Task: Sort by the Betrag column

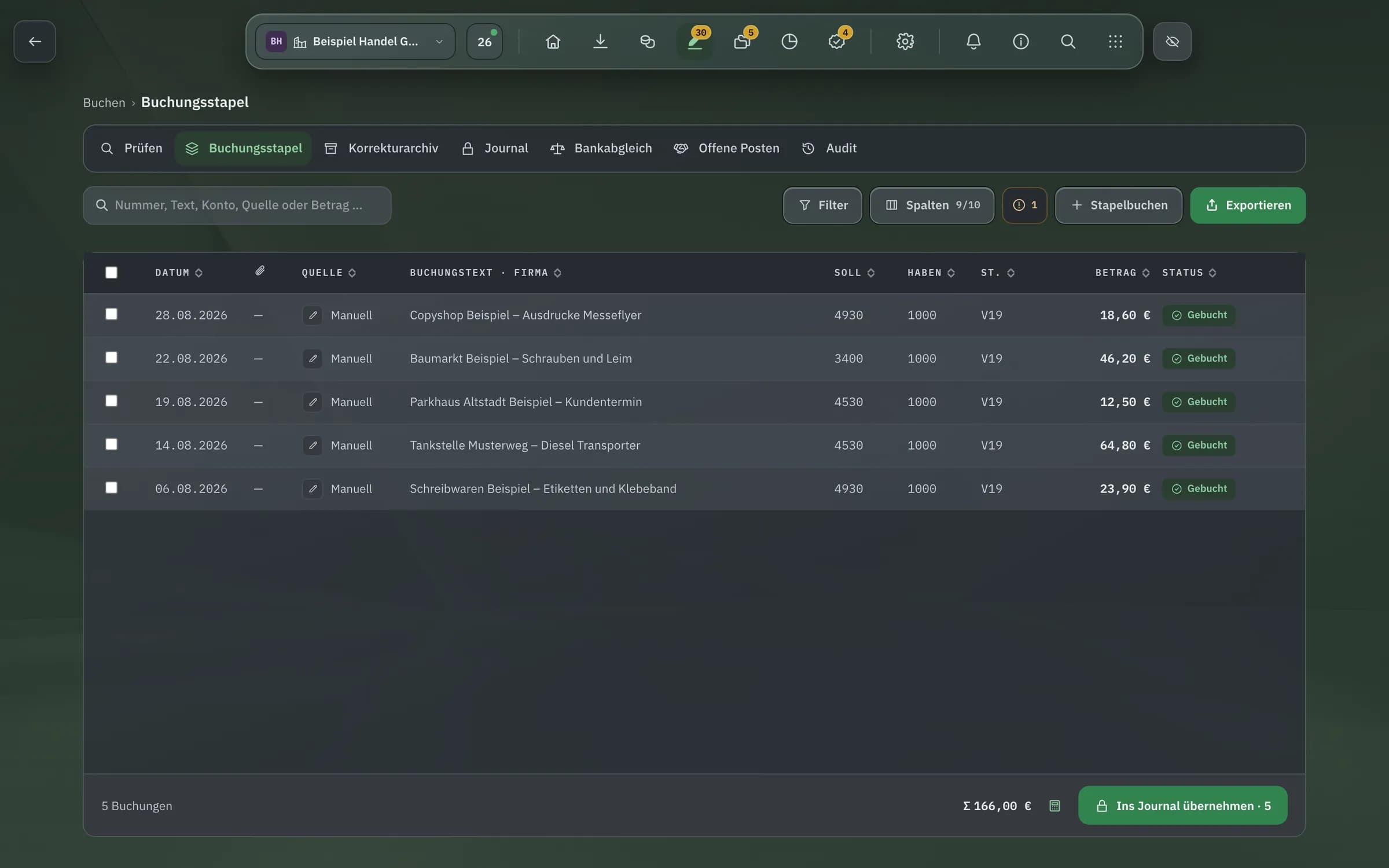Action: (1122, 273)
